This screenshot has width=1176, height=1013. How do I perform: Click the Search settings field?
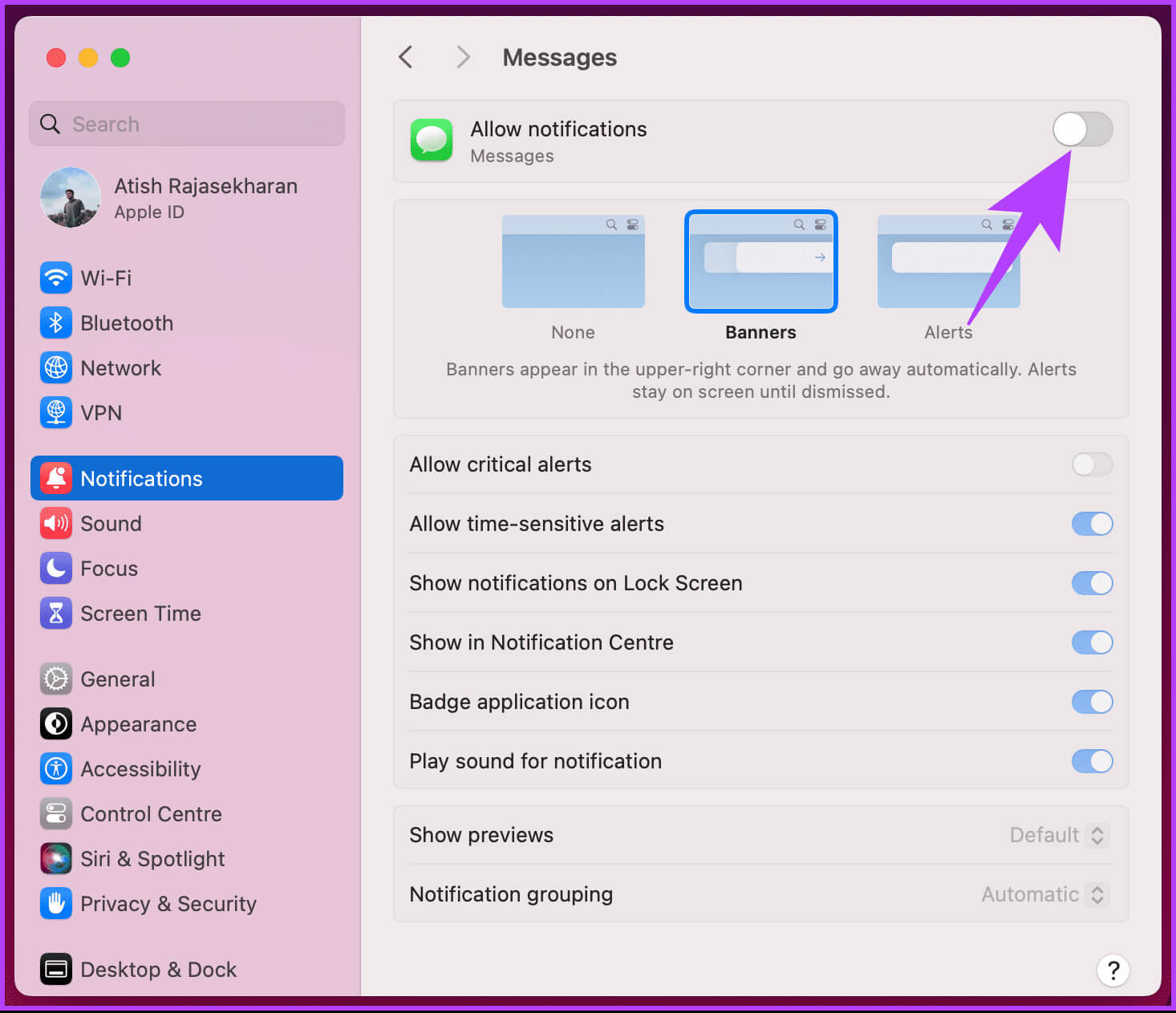pos(187,124)
